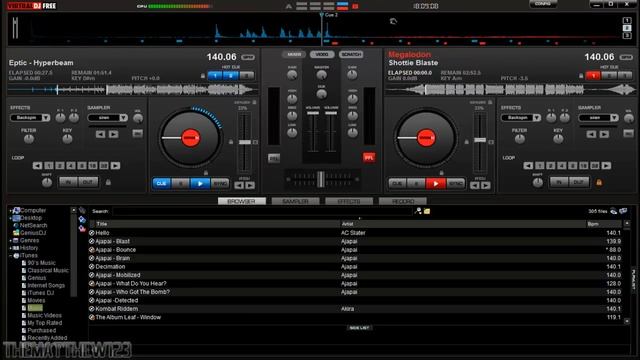Click the left deck KEY knob
Viewport: 640px width, 360px height.
[x=67, y=139]
